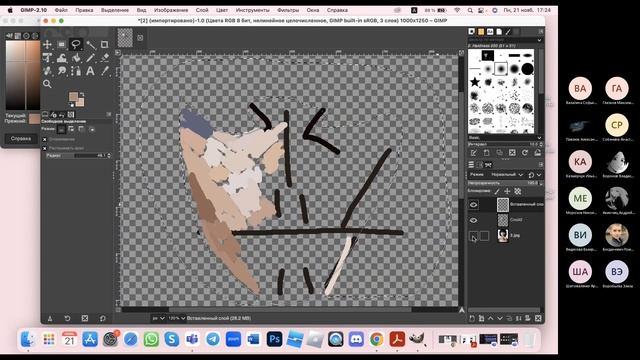Open tool options dock menu arrow
The height and width of the screenshot is (360, 640).
point(109,115)
